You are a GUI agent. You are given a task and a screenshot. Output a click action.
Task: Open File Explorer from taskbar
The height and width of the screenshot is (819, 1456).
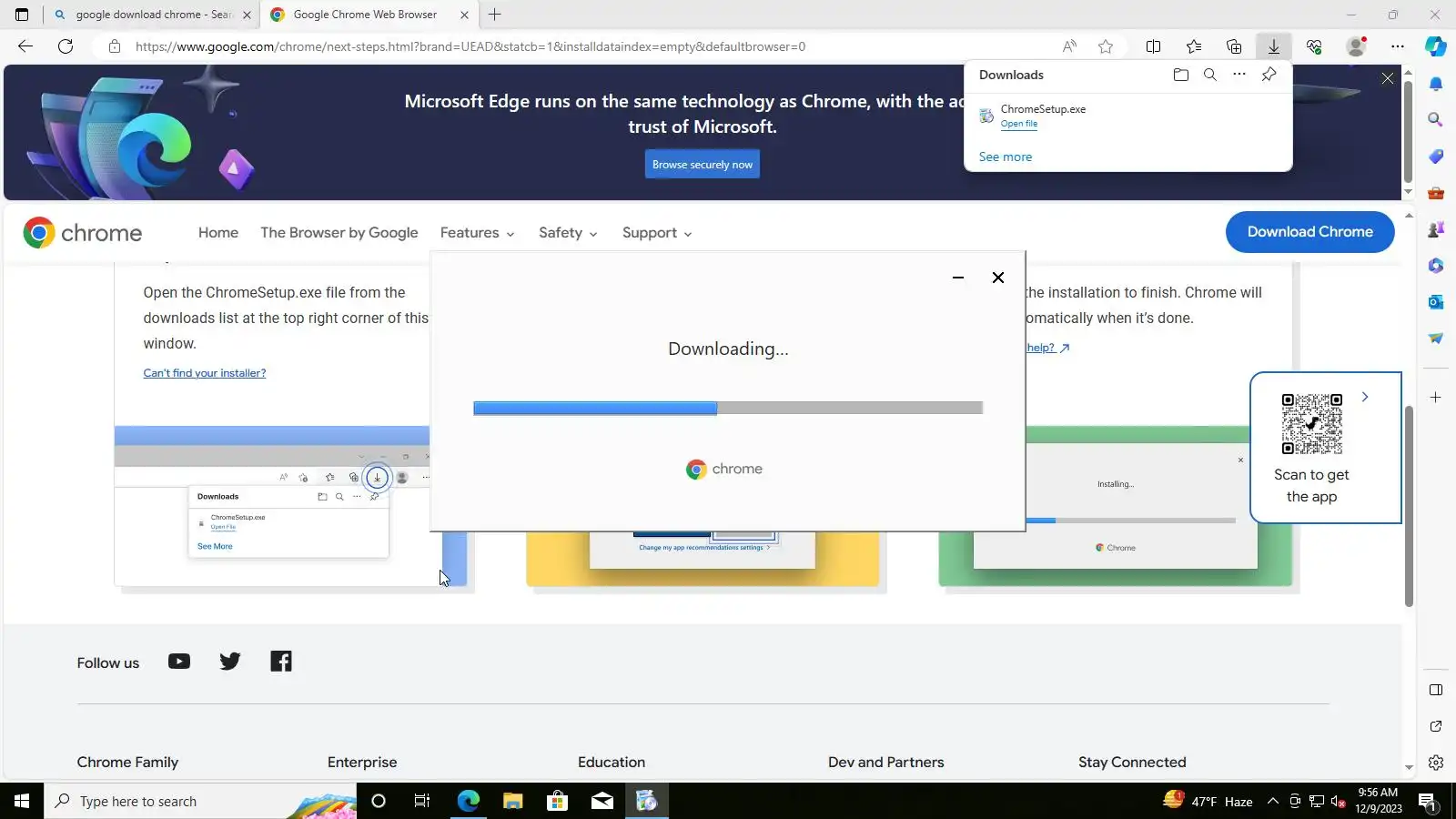coord(512,801)
